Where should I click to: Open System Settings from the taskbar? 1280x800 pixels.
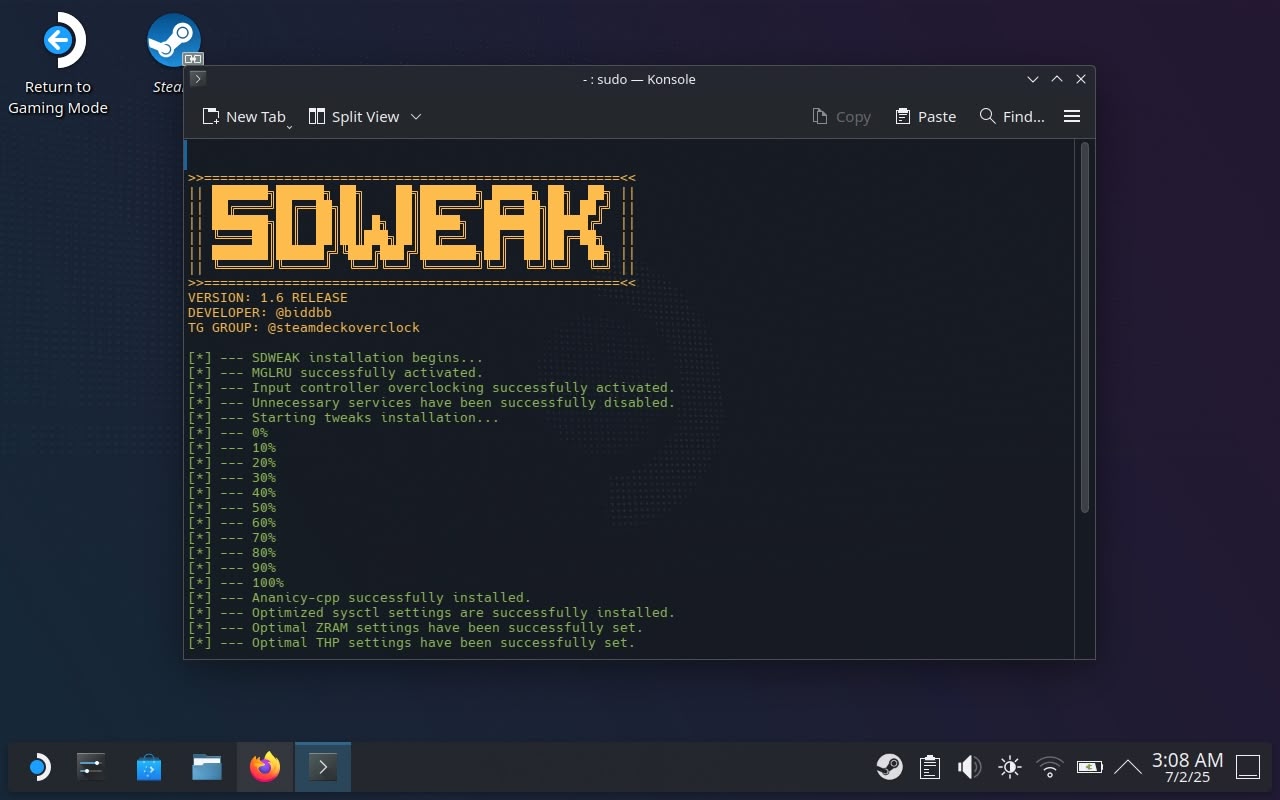click(x=91, y=767)
